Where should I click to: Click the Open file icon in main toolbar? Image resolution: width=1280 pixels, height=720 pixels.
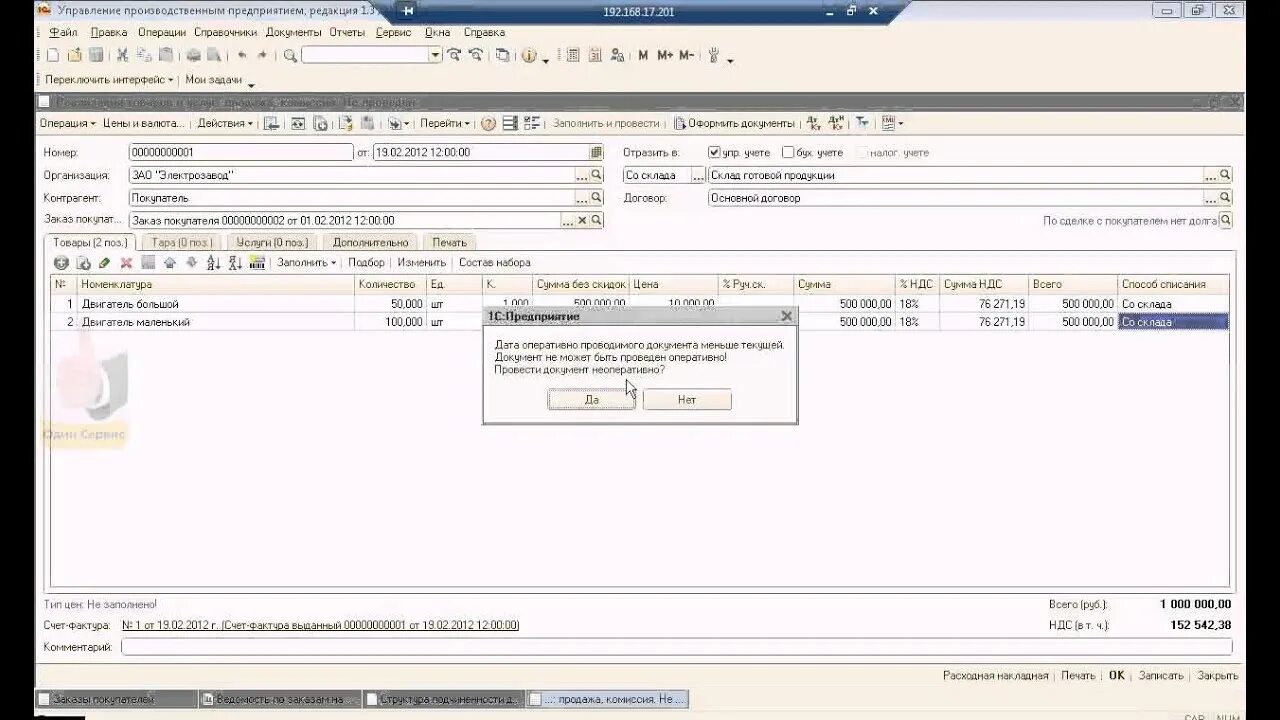point(74,56)
